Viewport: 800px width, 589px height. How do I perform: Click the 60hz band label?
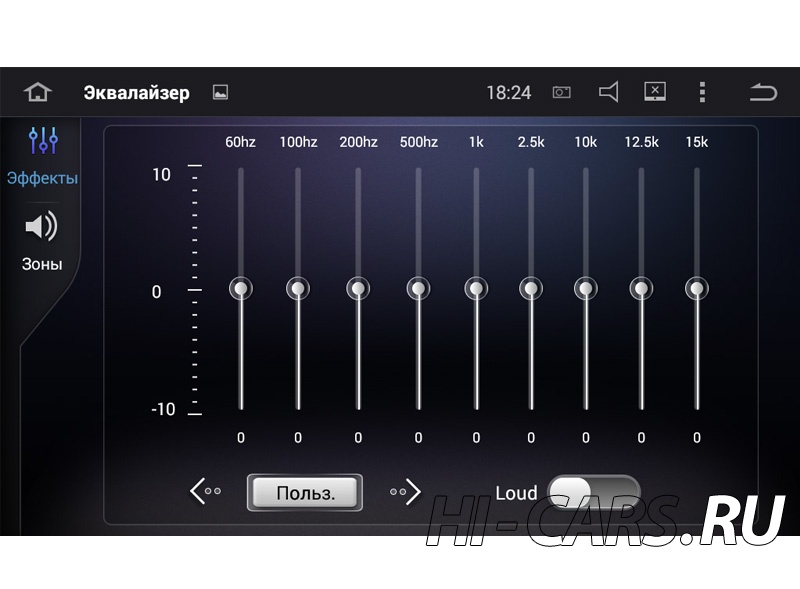tap(240, 142)
